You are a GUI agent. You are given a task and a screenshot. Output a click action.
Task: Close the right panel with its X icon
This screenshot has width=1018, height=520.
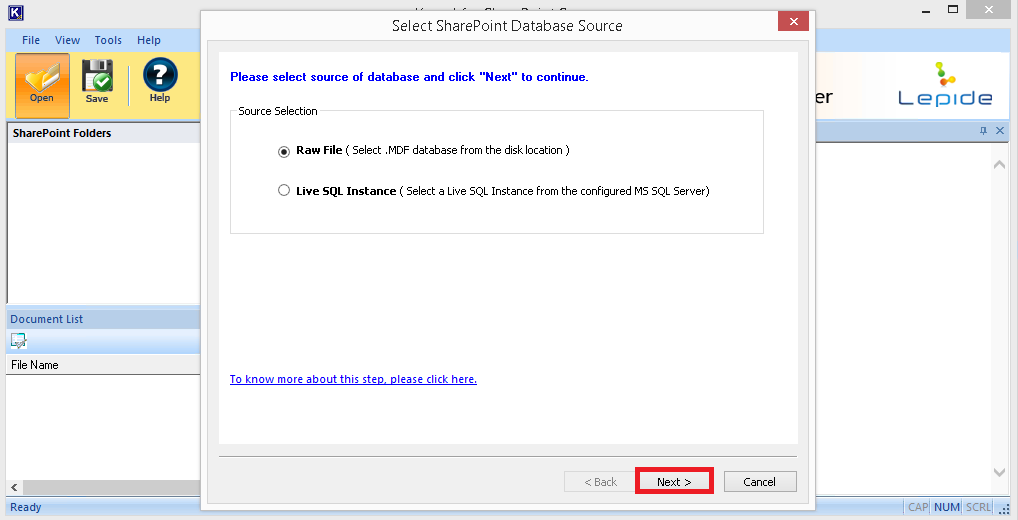pos(1000,131)
